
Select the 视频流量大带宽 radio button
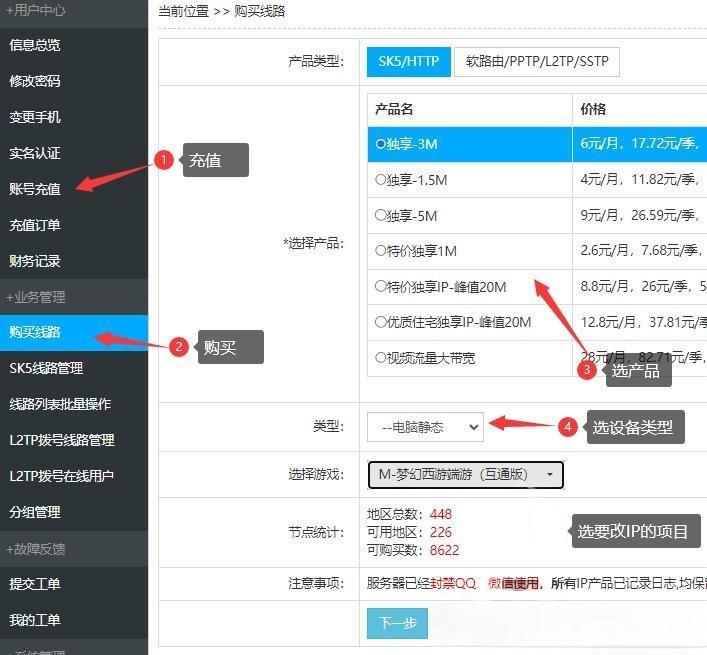pos(380,358)
